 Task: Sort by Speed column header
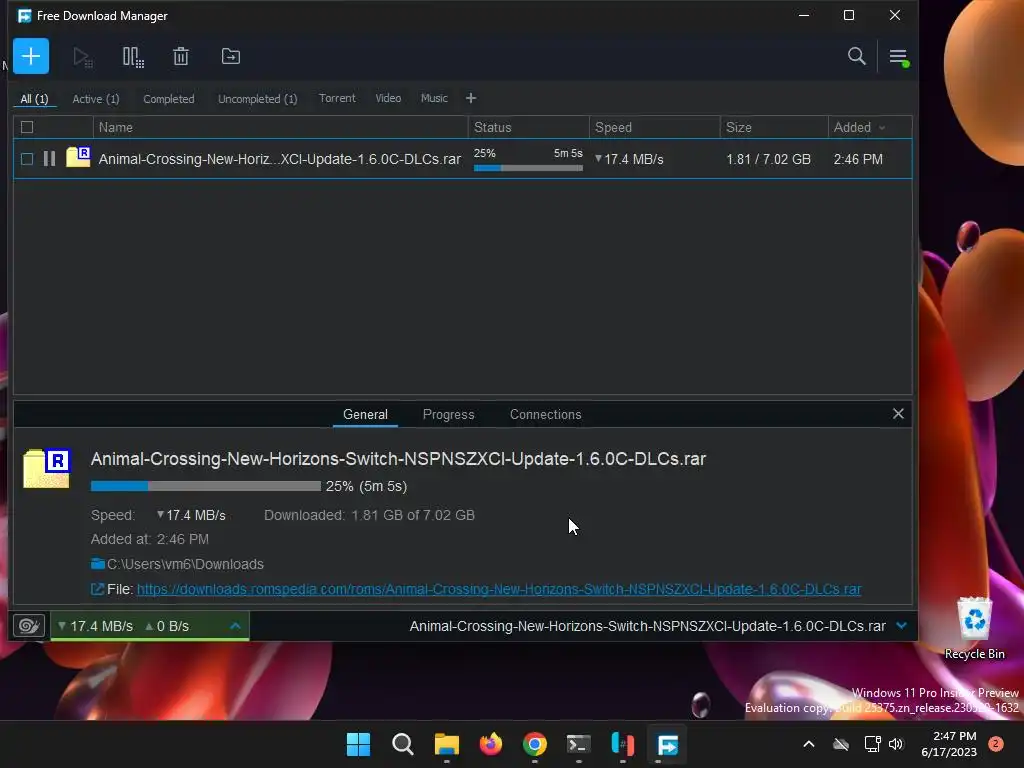click(654, 127)
